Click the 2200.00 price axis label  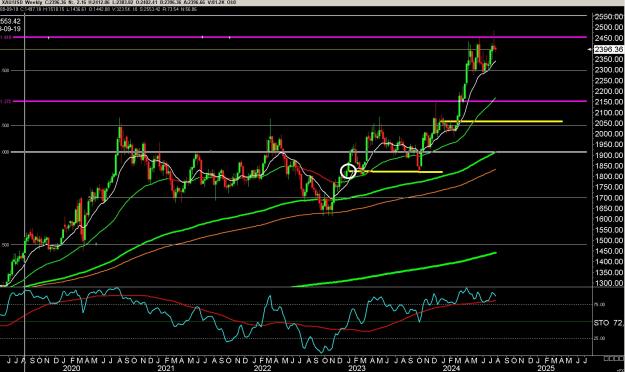click(x=608, y=91)
